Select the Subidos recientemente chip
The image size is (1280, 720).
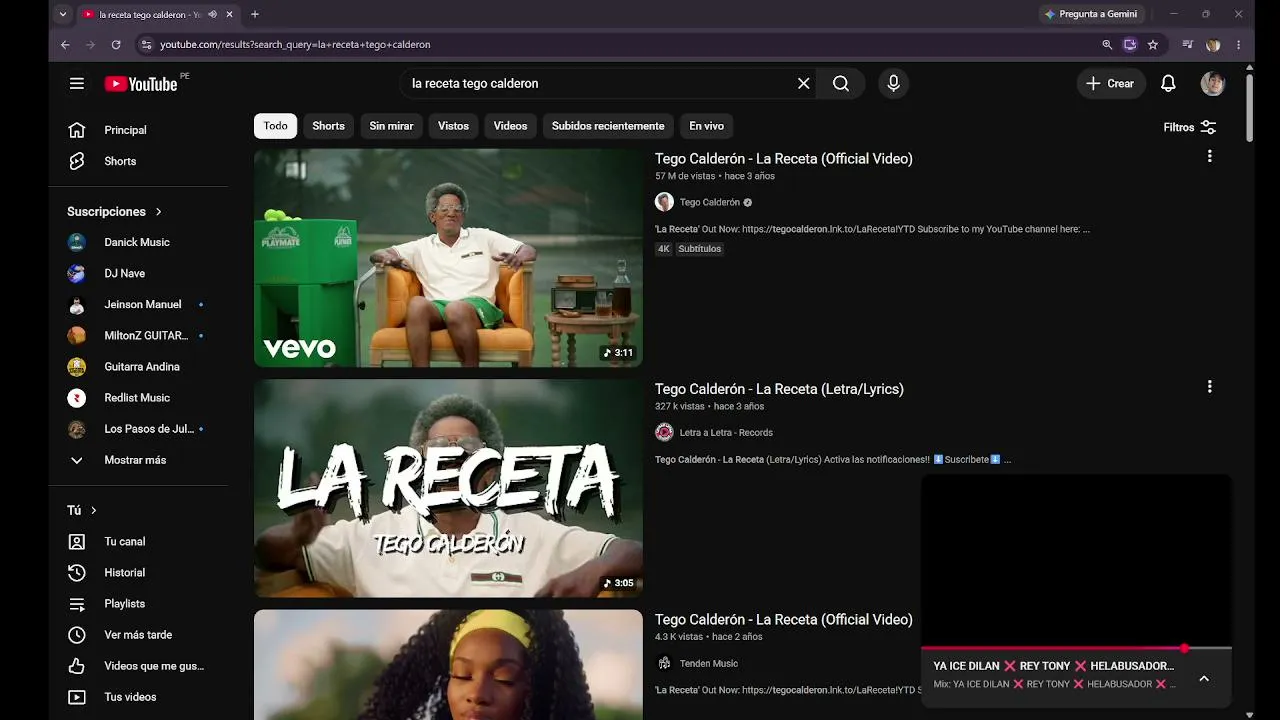[608, 126]
